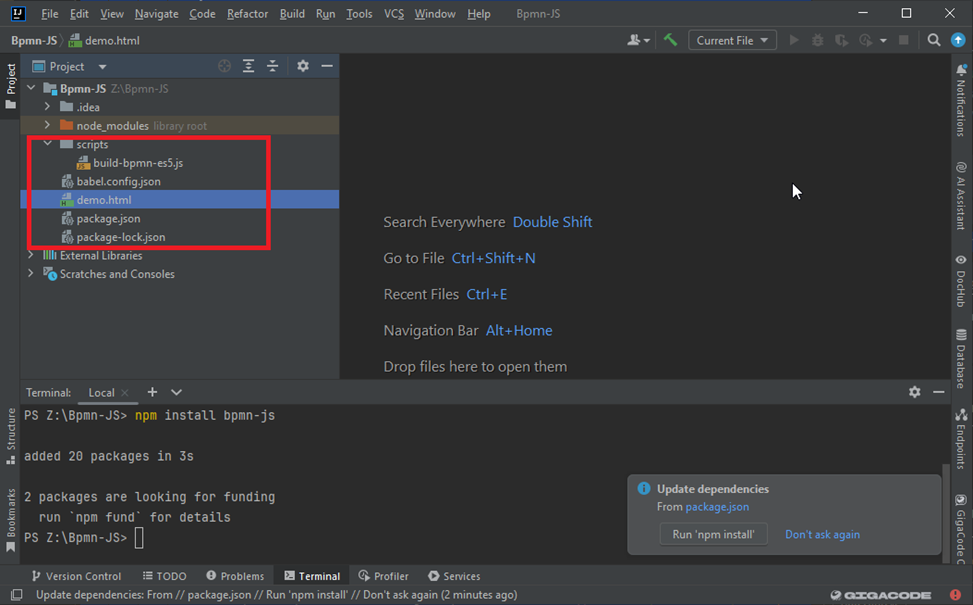Screen dimensions: 973x605
Task: Open the Current File run configuration dropdown
Action: click(732, 40)
